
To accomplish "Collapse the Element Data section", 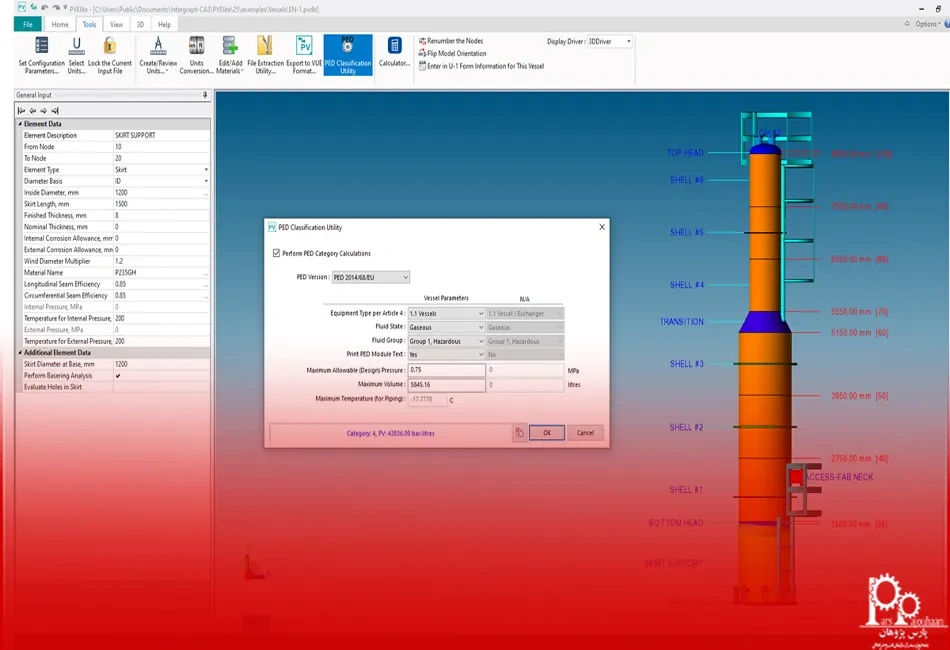I will [x=20, y=124].
